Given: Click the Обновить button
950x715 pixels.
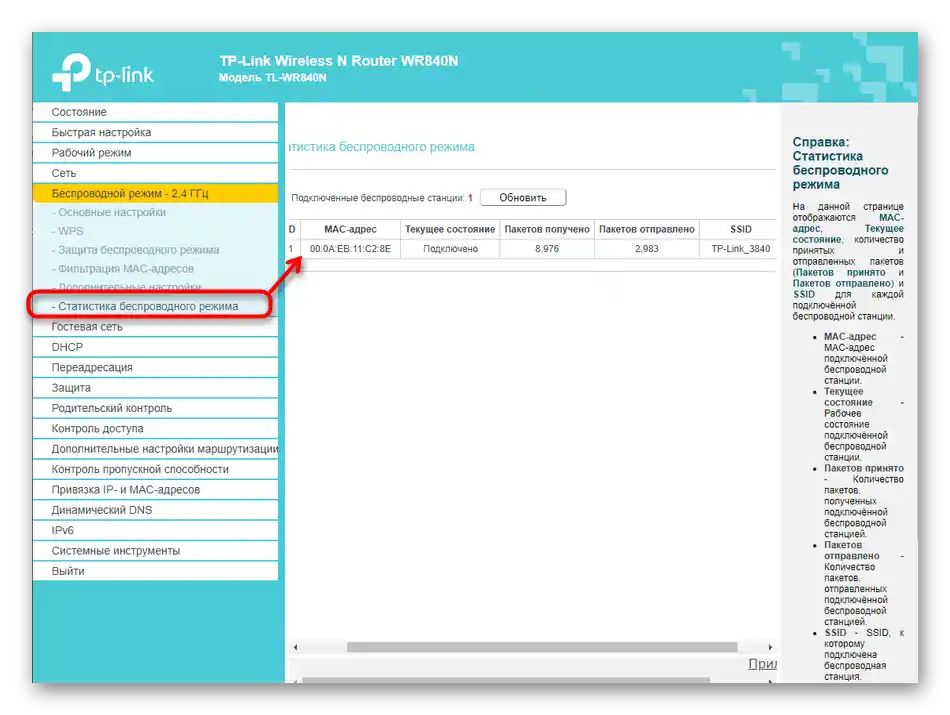Looking at the screenshot, I should pos(523,198).
